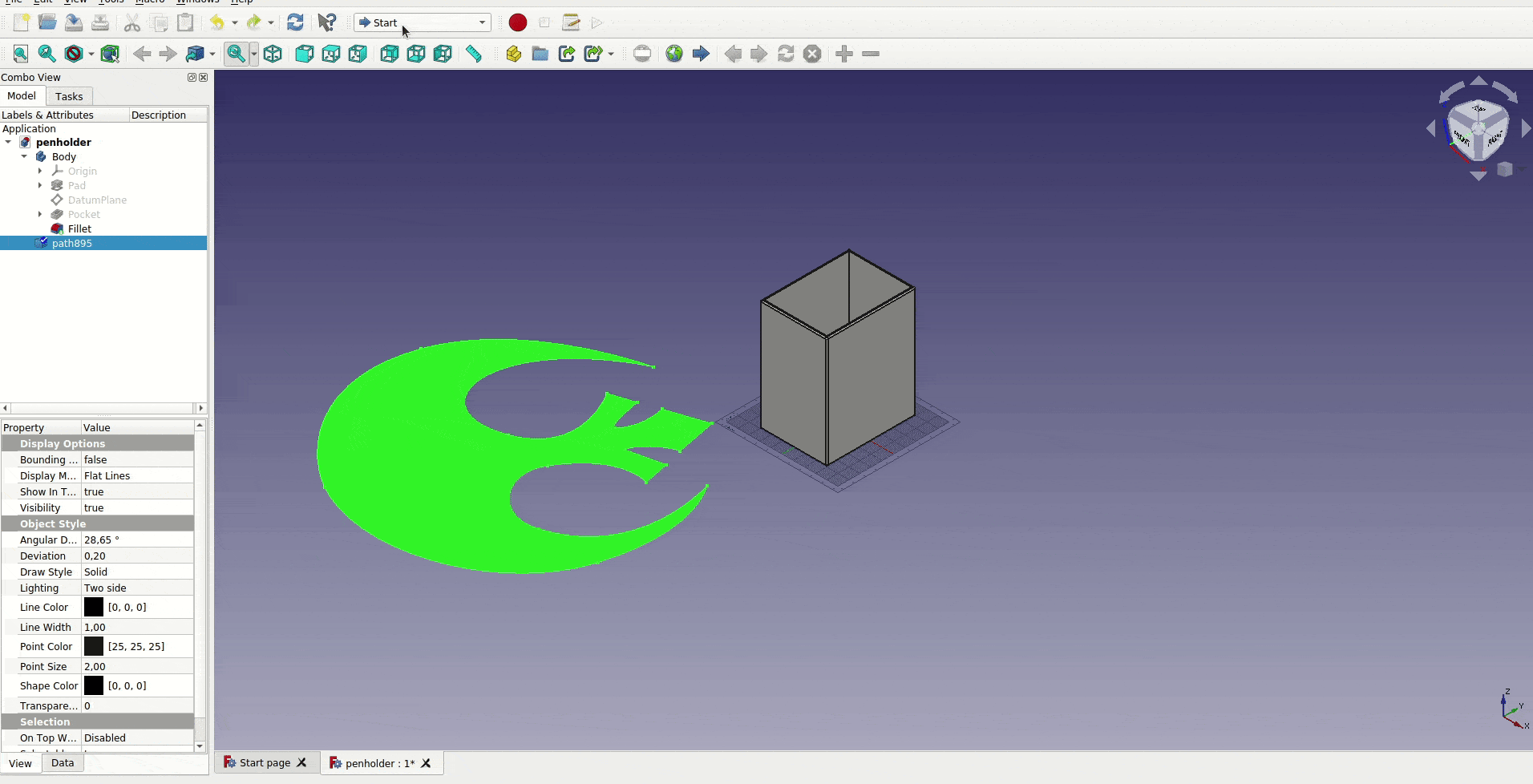Collapse the Body tree node

pyautogui.click(x=24, y=156)
